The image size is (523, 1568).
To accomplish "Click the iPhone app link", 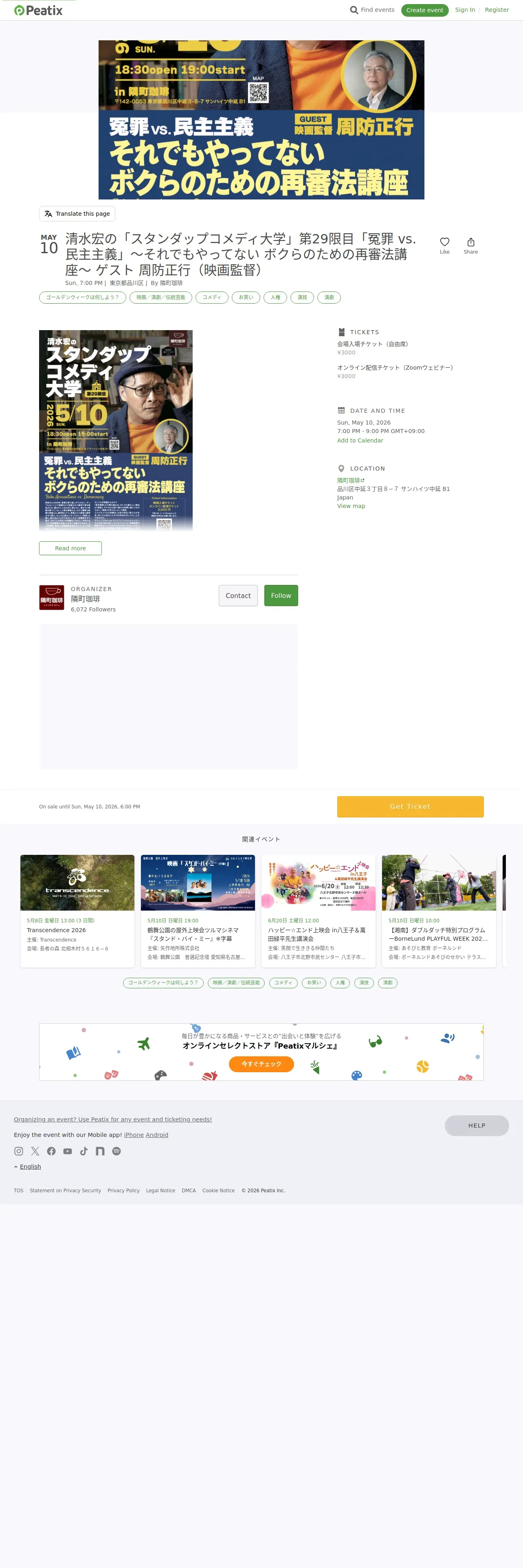I will pos(134,1134).
